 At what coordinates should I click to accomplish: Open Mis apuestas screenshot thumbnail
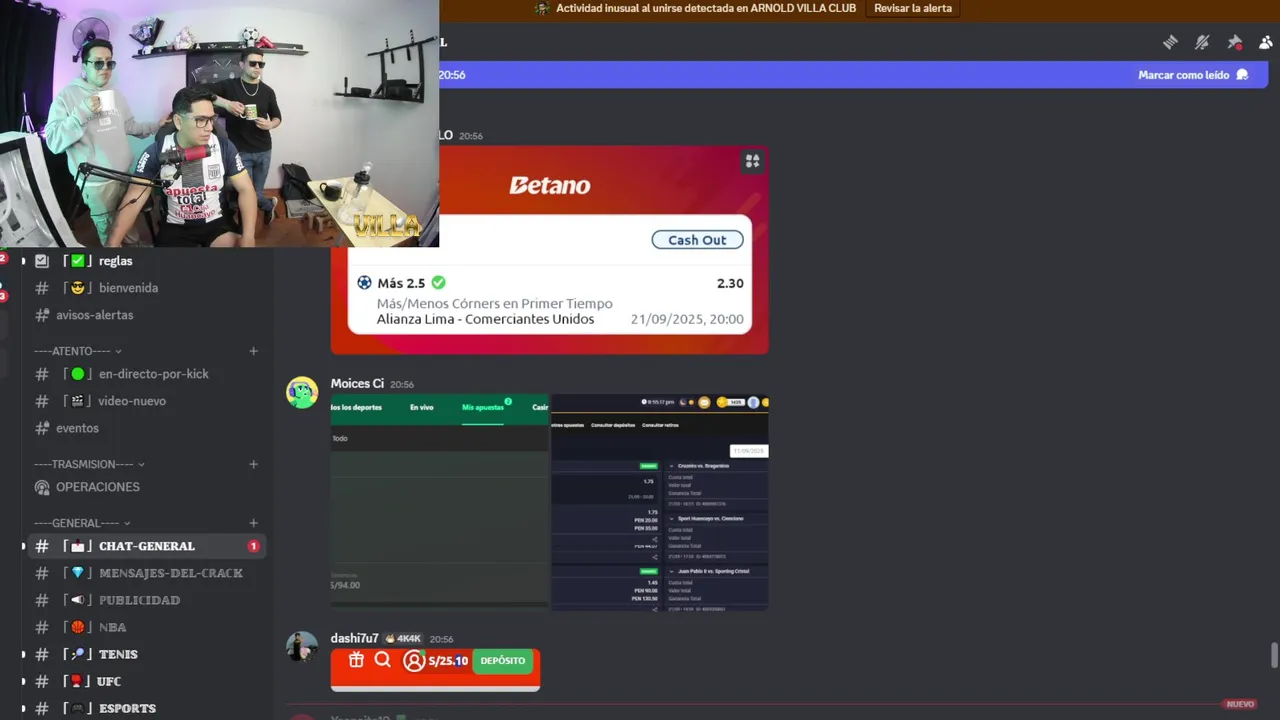[439, 501]
